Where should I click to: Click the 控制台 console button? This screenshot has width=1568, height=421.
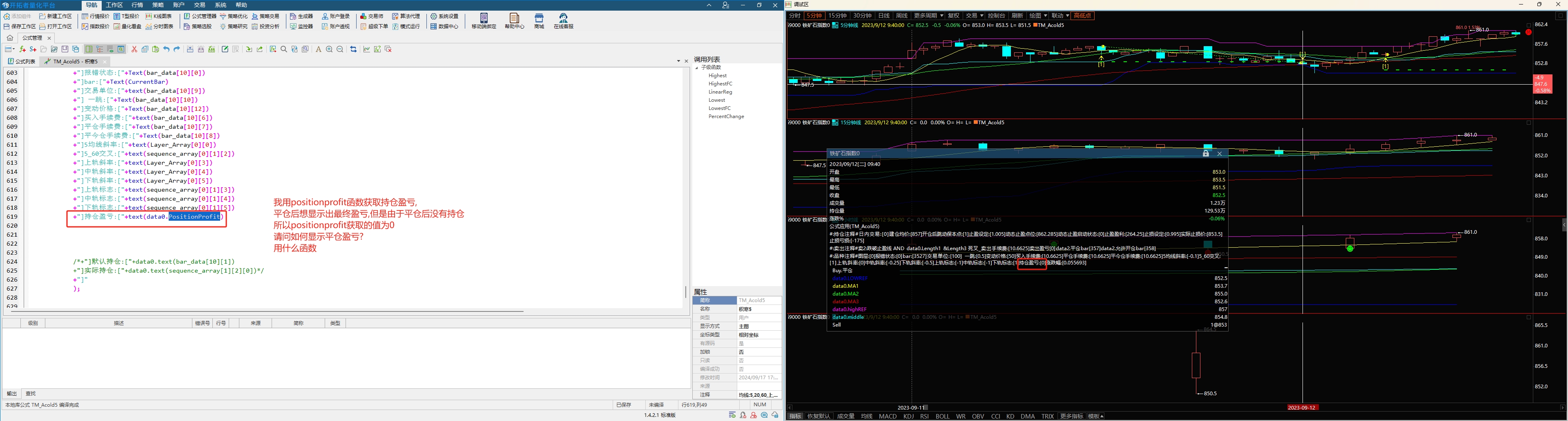pyautogui.click(x=997, y=16)
